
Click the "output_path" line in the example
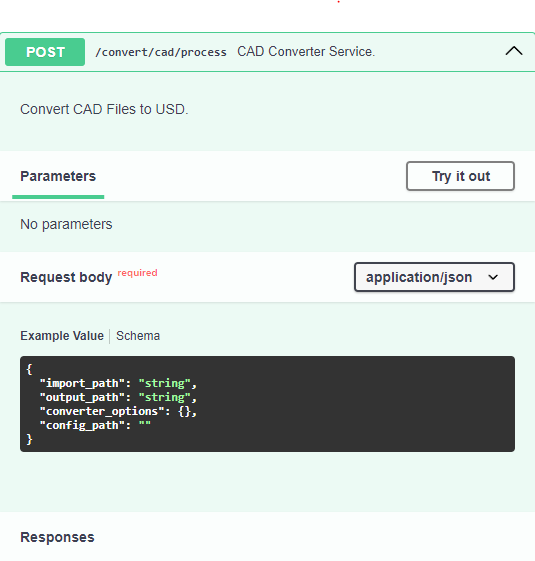tap(118, 397)
